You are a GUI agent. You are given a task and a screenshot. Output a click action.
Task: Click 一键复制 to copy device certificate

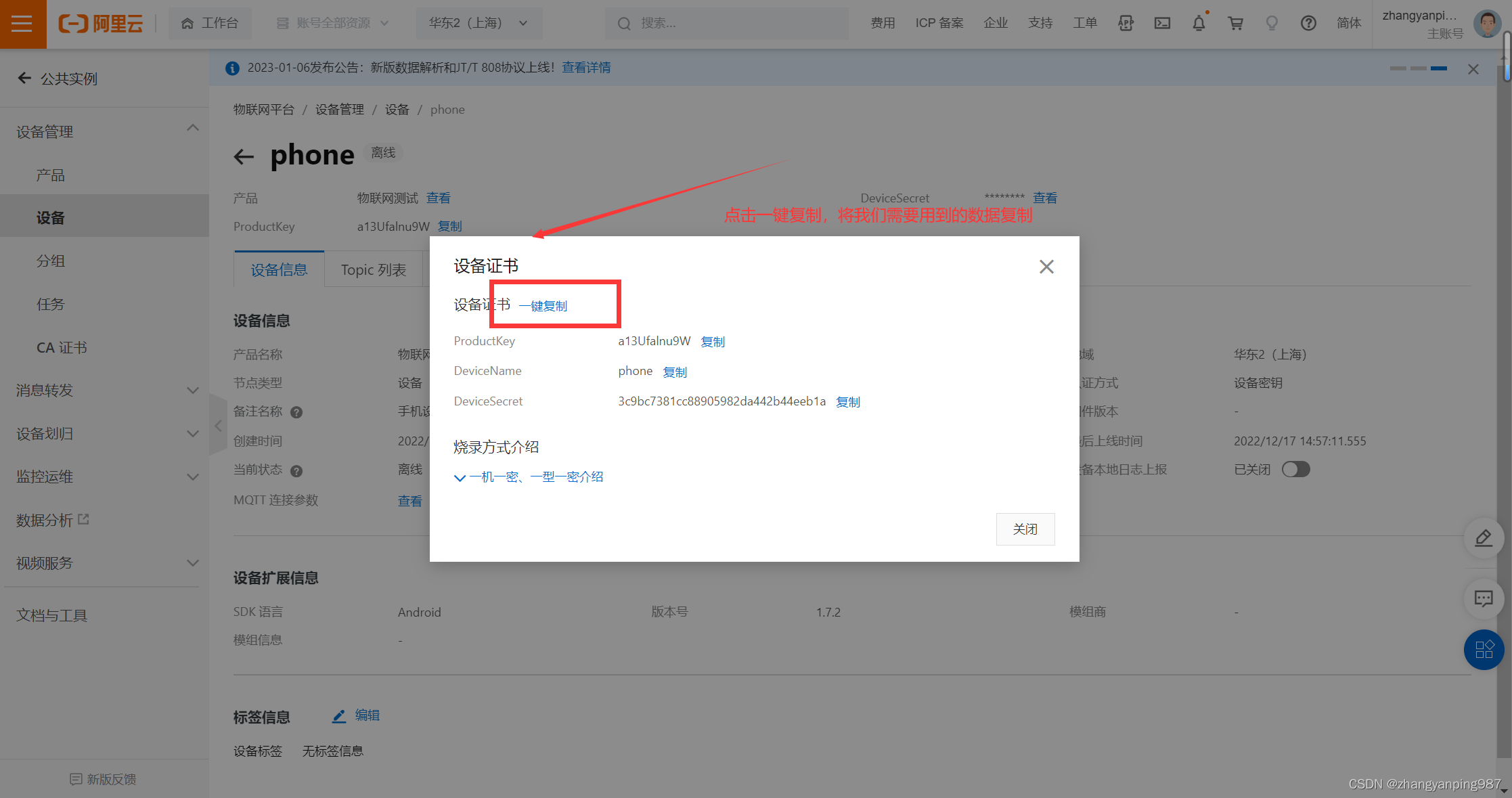(x=543, y=306)
